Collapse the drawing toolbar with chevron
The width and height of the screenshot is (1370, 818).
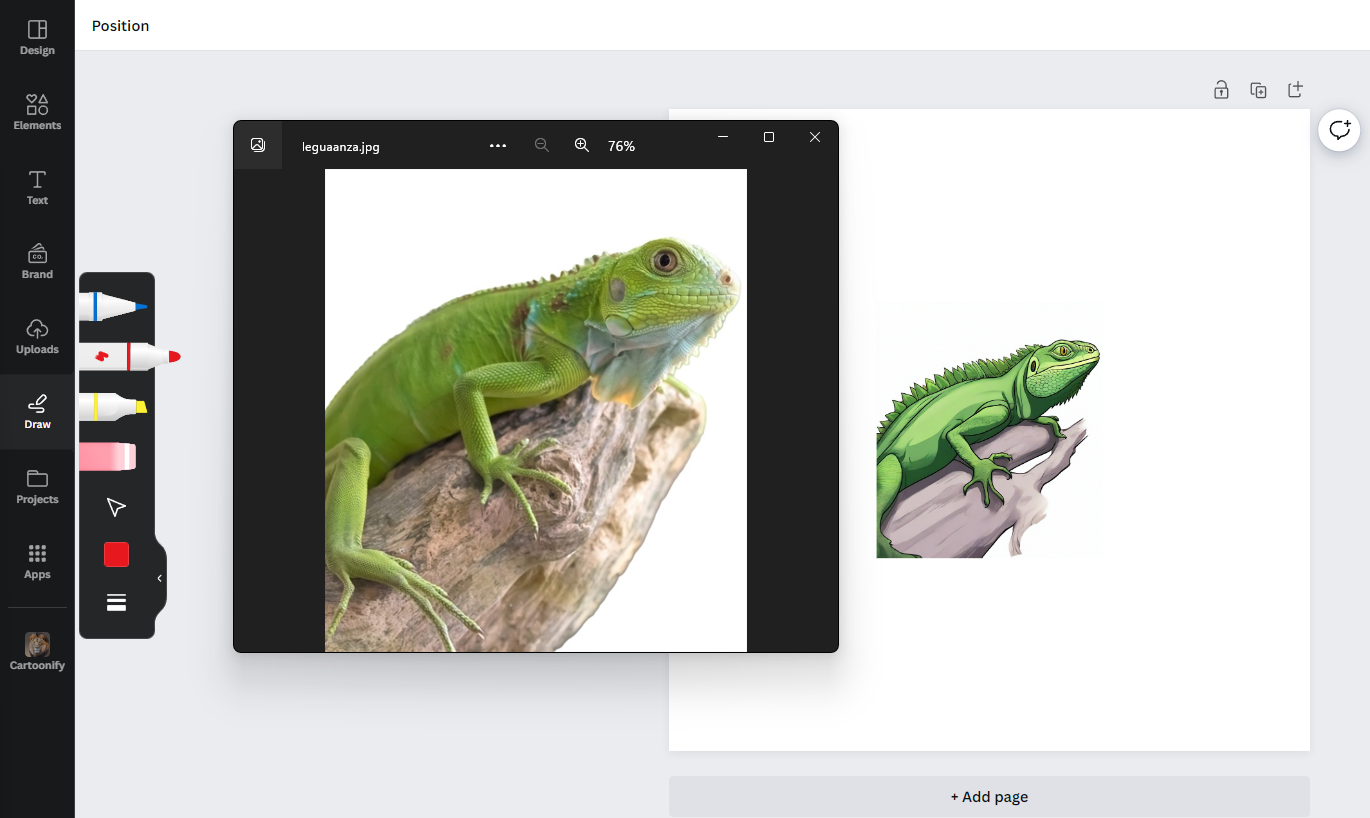tap(159, 578)
